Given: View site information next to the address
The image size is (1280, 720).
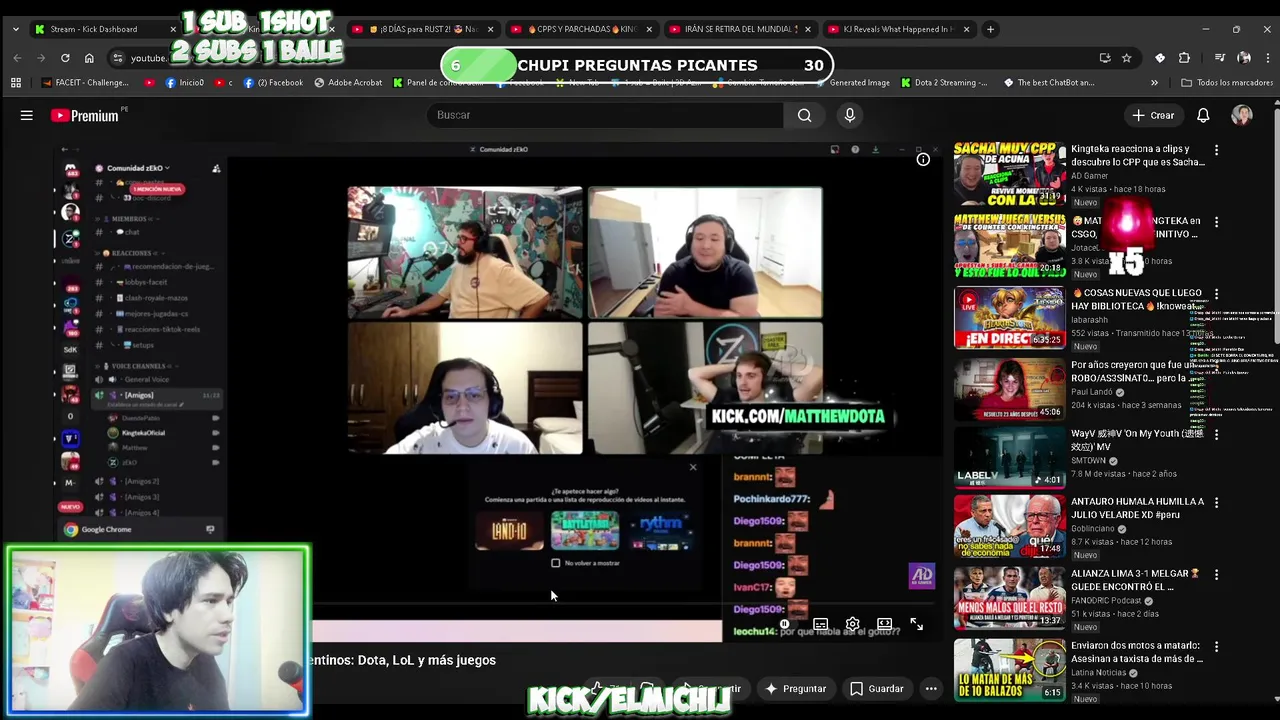Looking at the screenshot, I should (x=118, y=58).
